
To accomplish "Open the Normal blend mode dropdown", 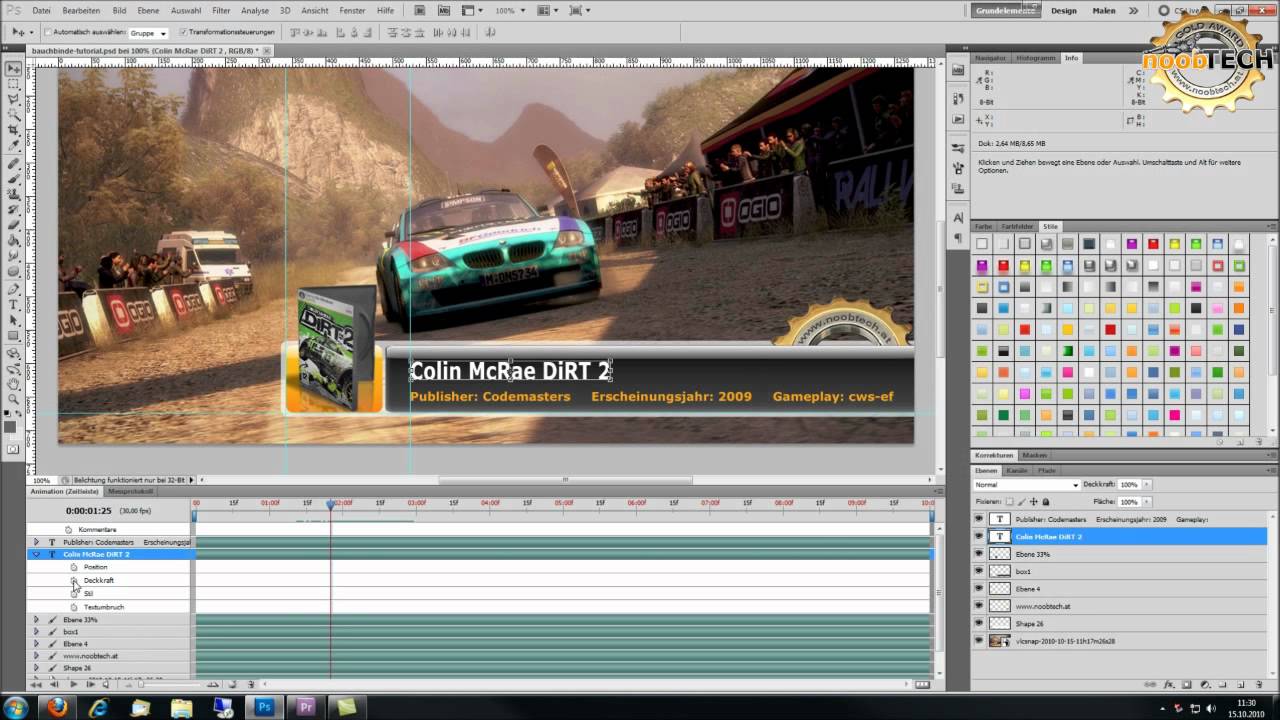I will tap(1027, 485).
